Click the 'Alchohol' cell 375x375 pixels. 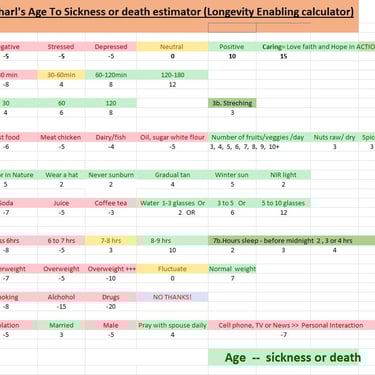[61, 297]
